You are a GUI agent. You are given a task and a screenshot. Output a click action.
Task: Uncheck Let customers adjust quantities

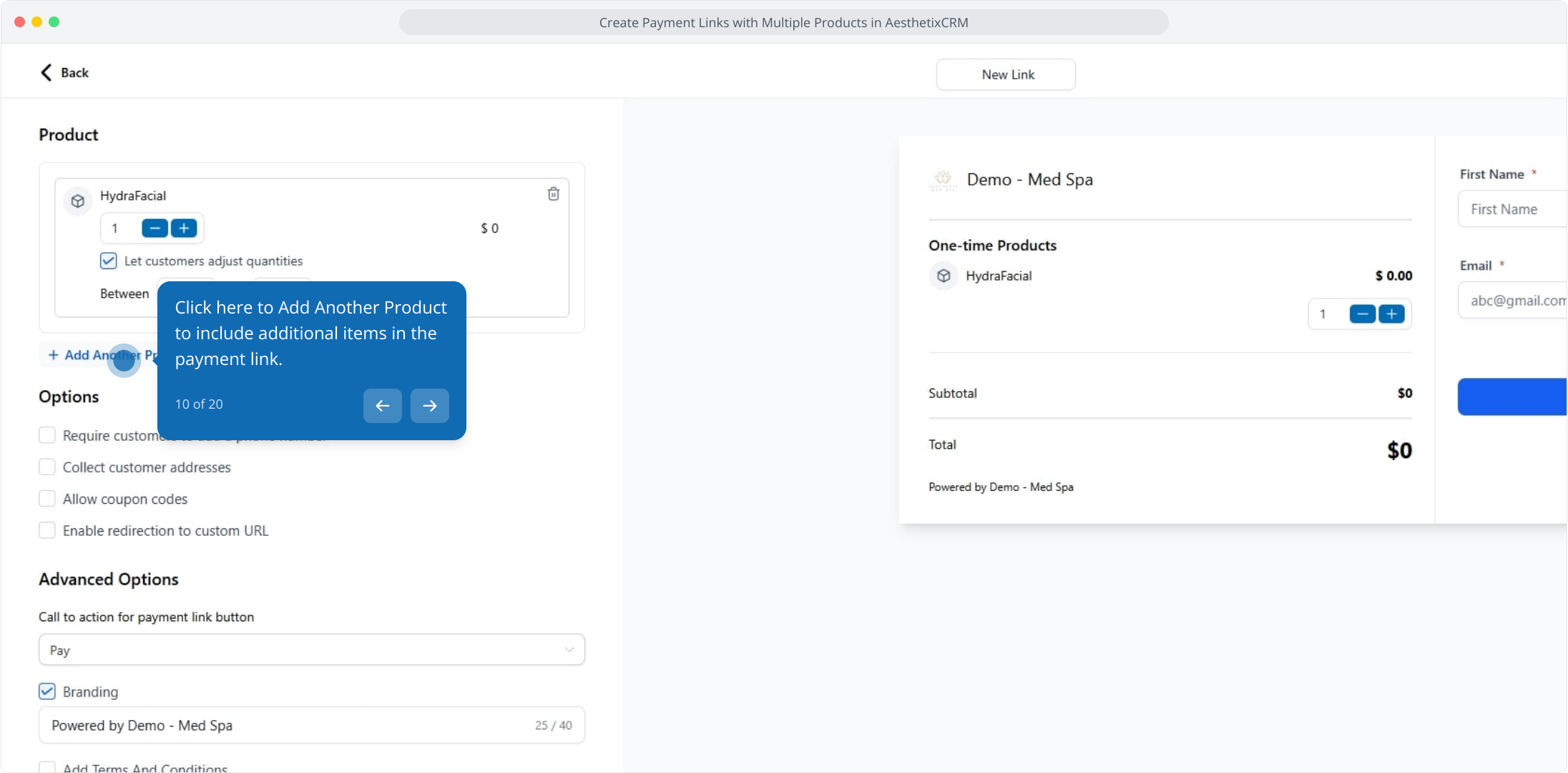tap(108, 261)
